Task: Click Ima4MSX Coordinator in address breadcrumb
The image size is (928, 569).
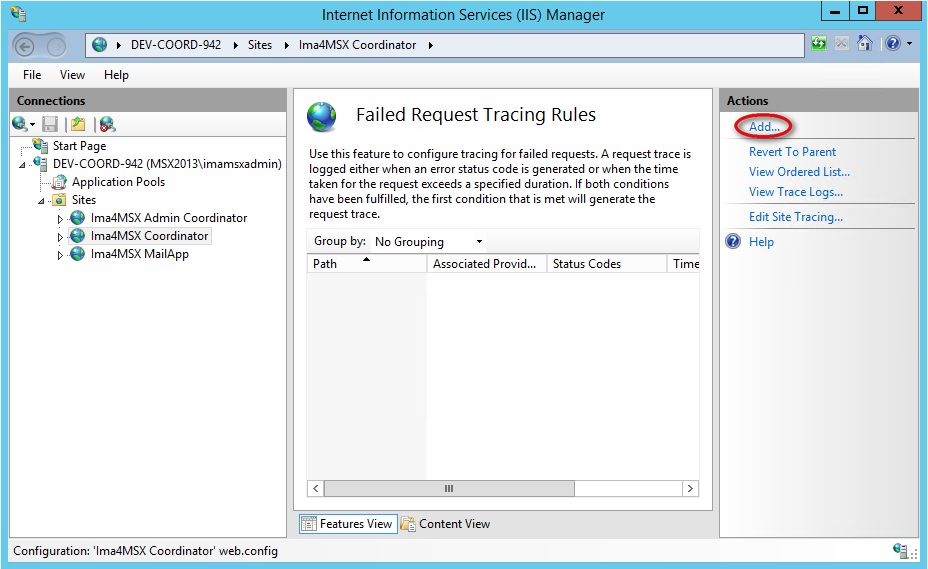Action: pos(357,45)
